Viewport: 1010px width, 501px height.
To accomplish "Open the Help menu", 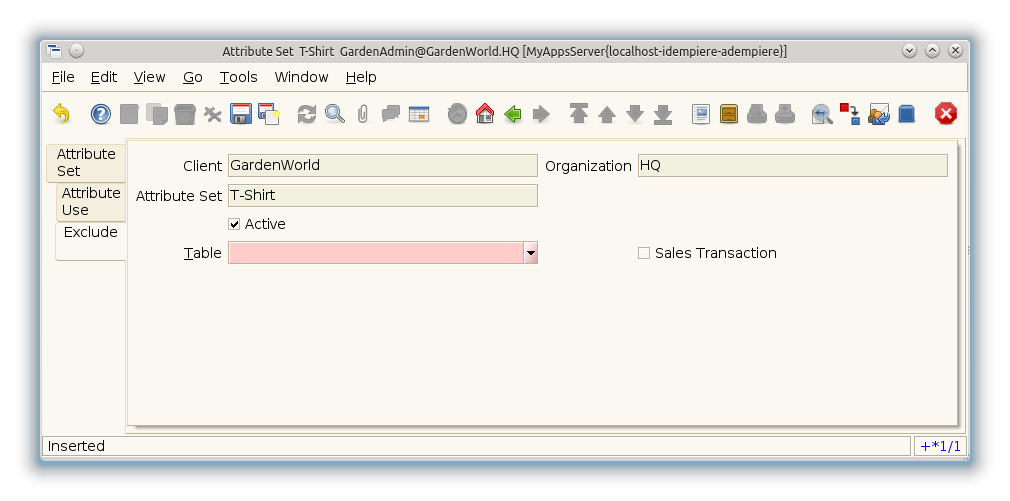I will coord(361,77).
